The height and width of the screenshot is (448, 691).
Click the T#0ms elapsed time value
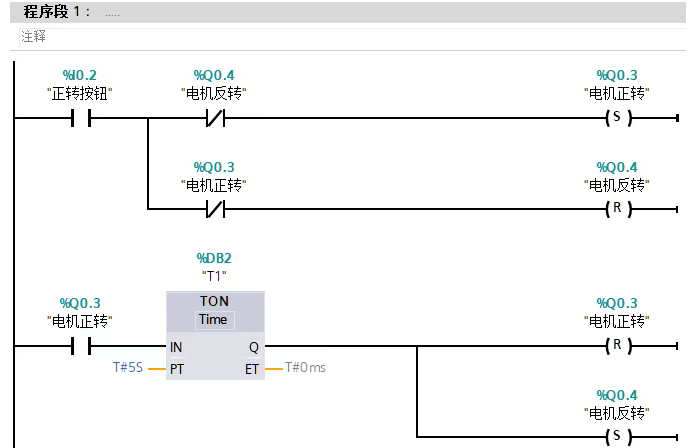pos(305,368)
